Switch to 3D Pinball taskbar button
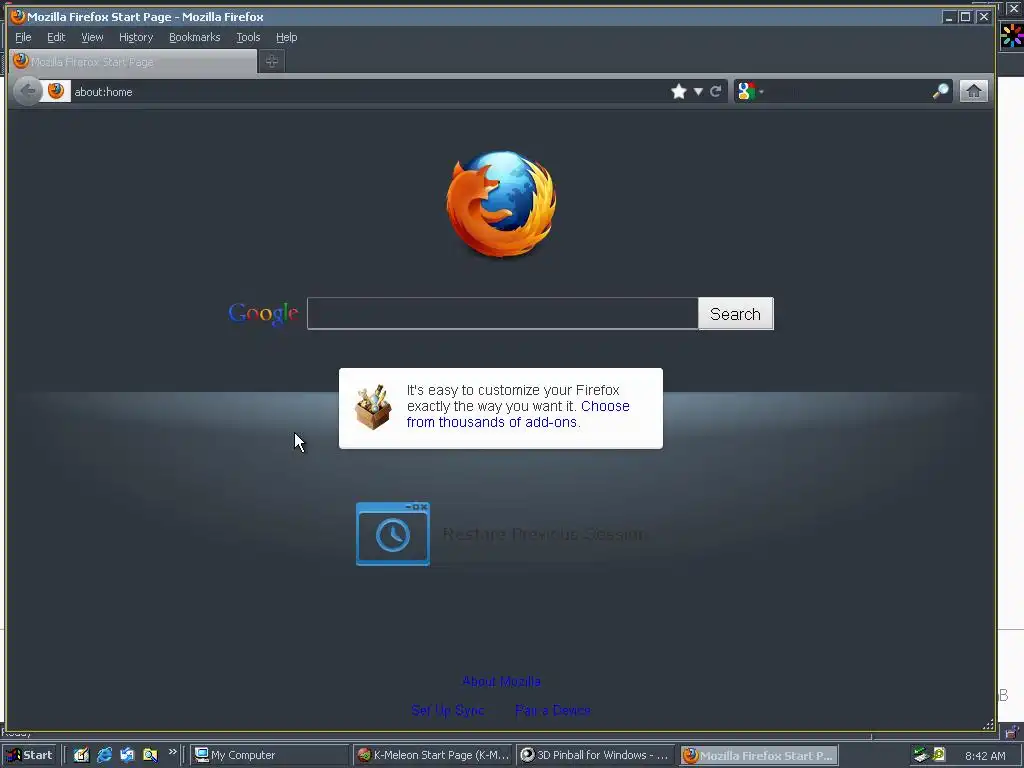This screenshot has width=1024, height=768. [596, 755]
